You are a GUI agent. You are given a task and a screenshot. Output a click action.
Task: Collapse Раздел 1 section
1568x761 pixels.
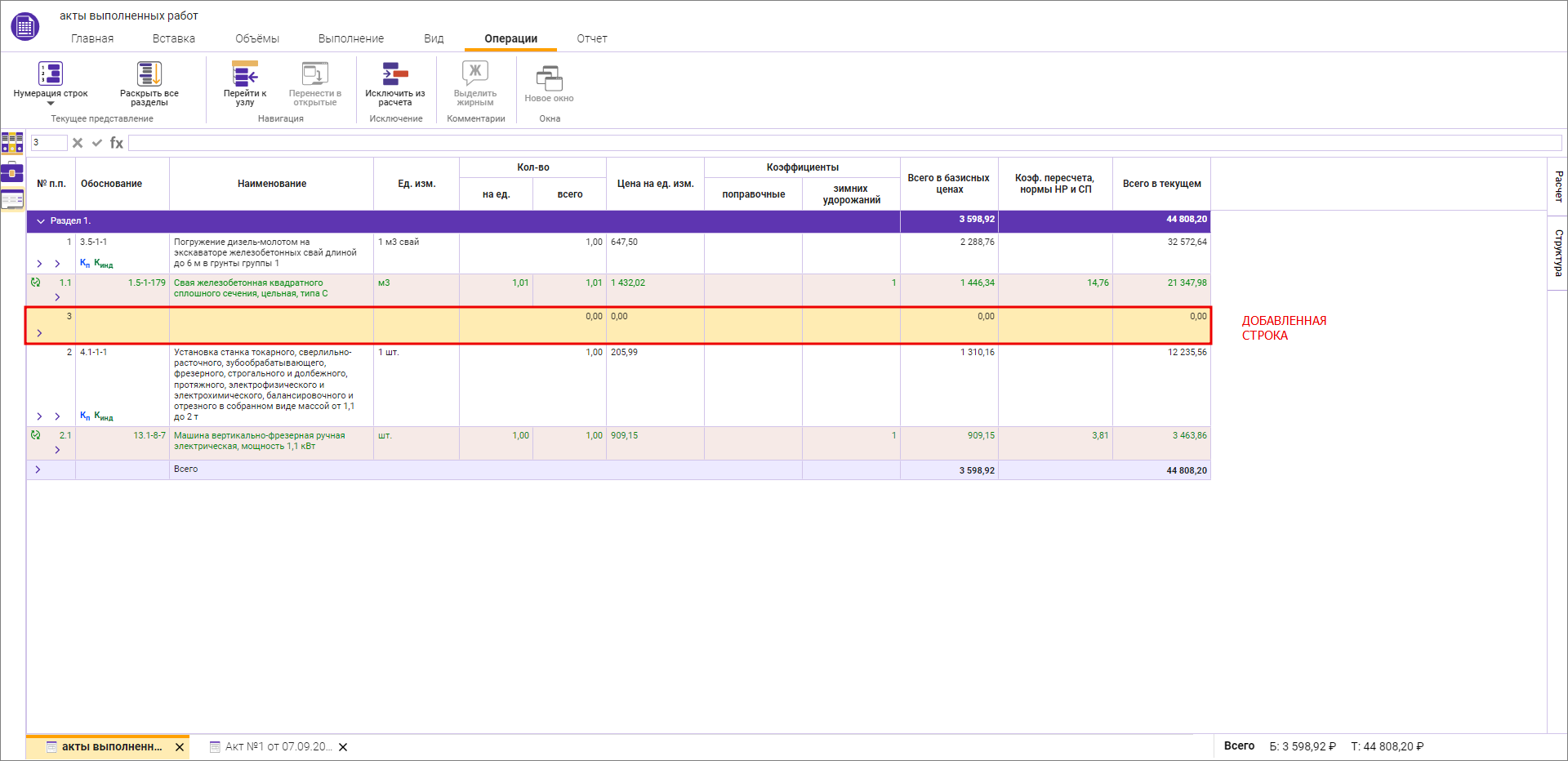pos(40,221)
